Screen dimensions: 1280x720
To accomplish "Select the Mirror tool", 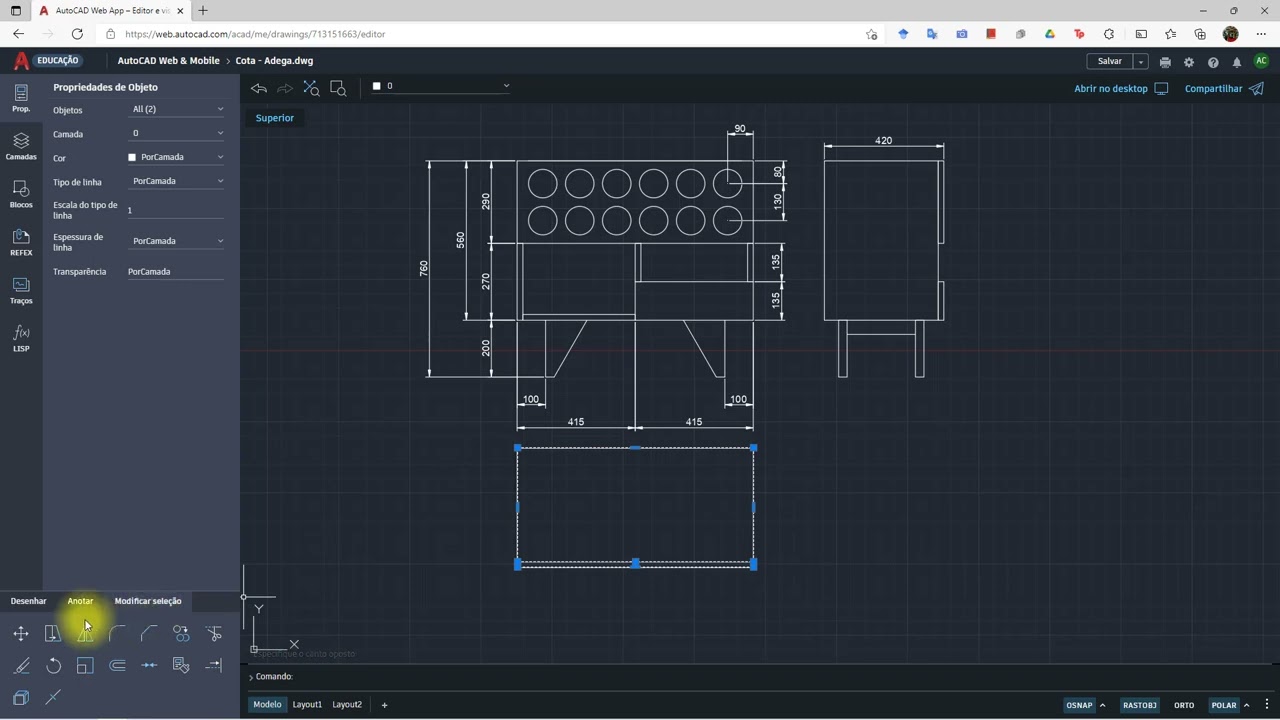I will (x=85, y=633).
